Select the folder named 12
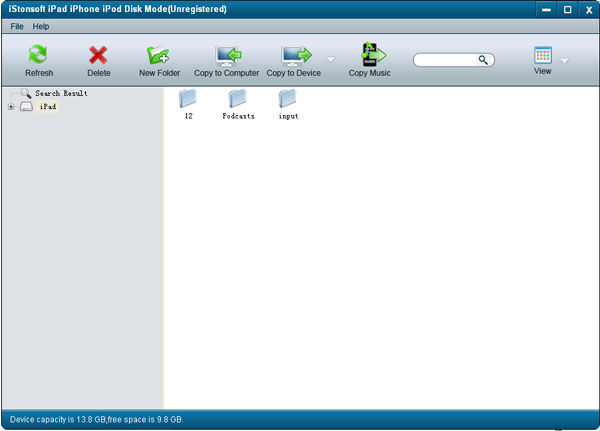This screenshot has height=431, width=600. point(188,104)
